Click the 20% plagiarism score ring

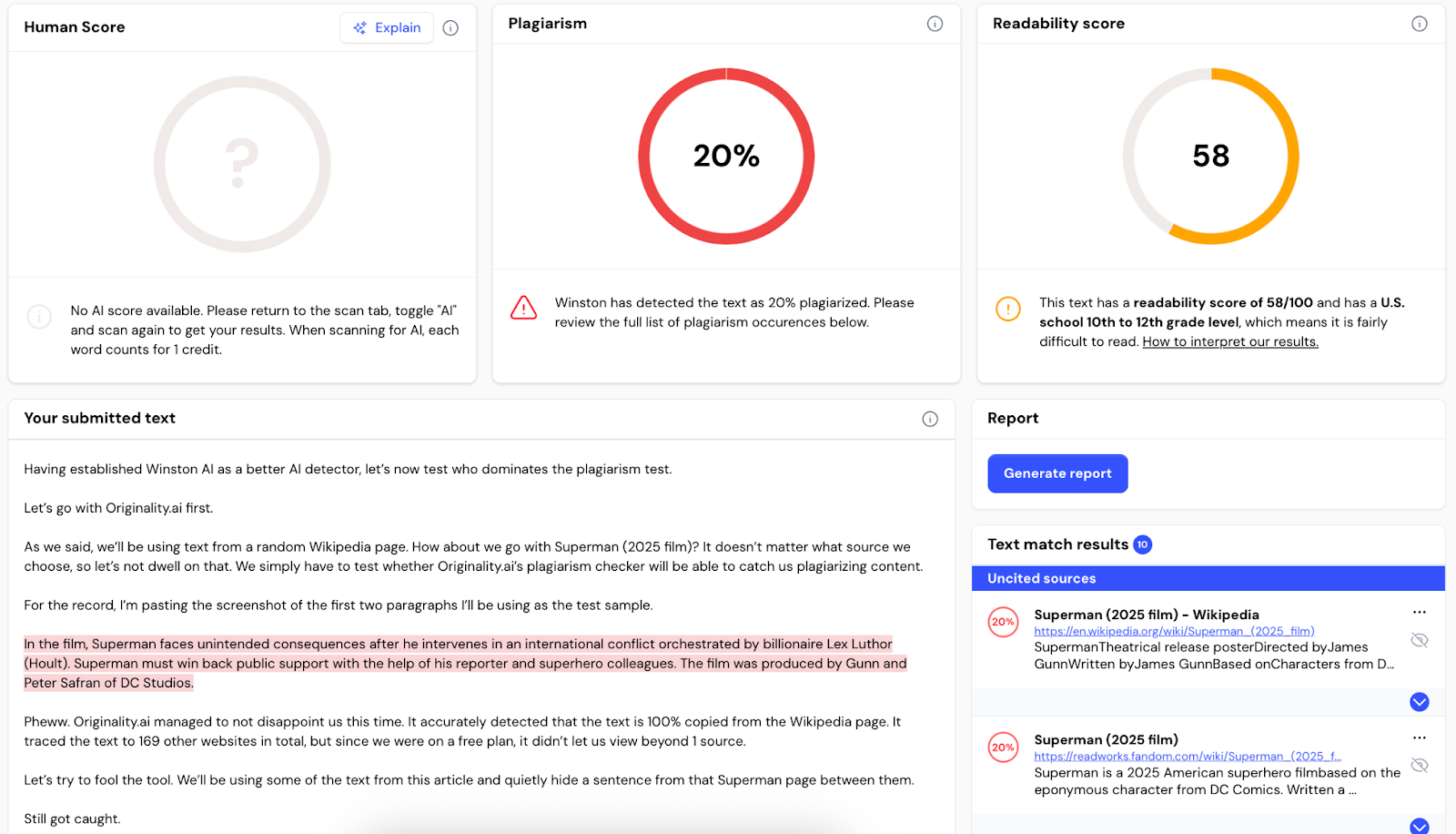(726, 156)
